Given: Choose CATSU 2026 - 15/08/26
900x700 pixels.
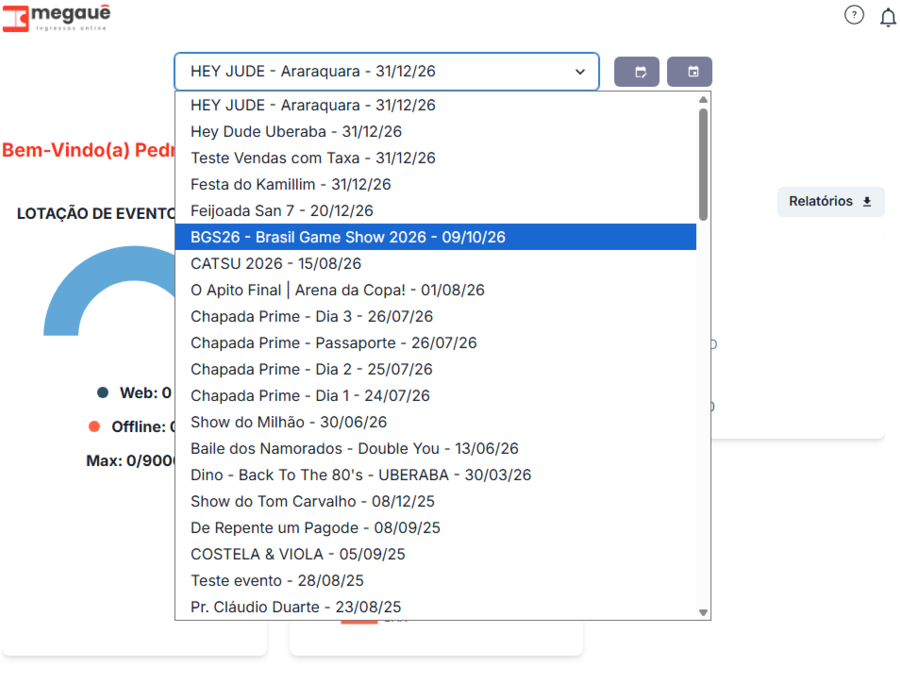Looking at the screenshot, I should (x=436, y=263).
